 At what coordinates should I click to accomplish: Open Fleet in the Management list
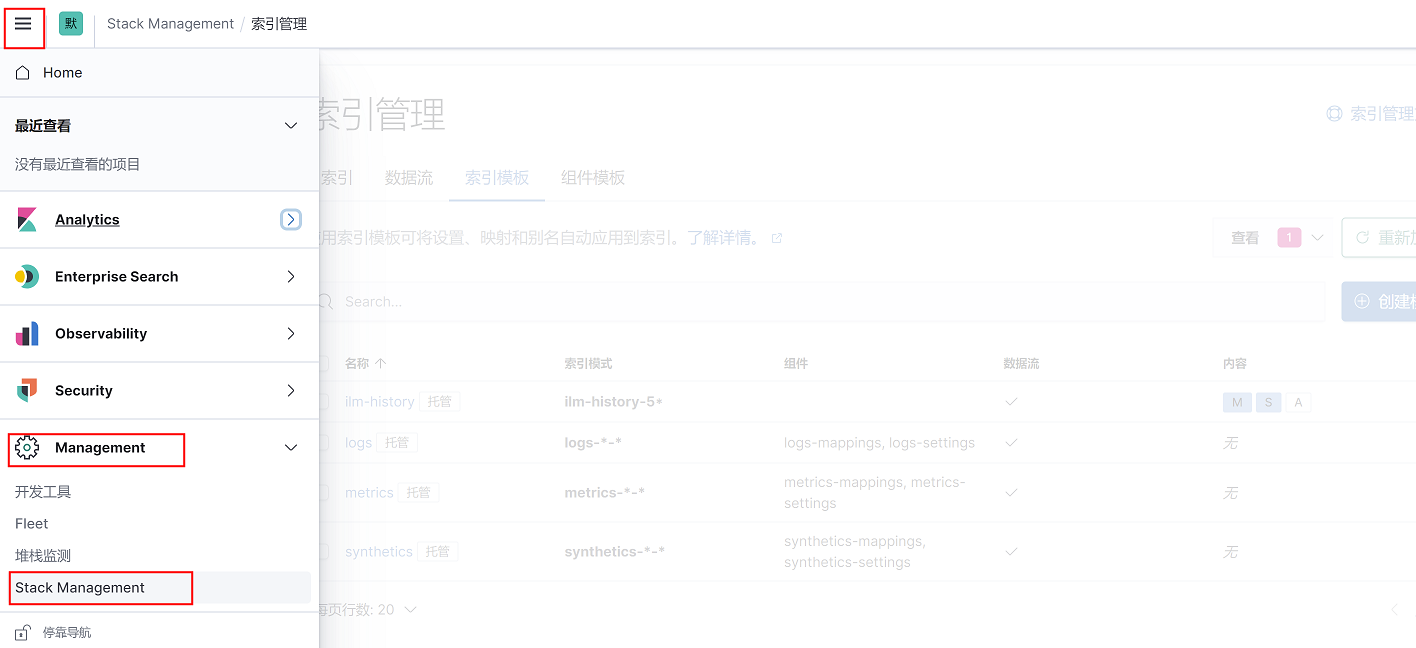coord(32,524)
